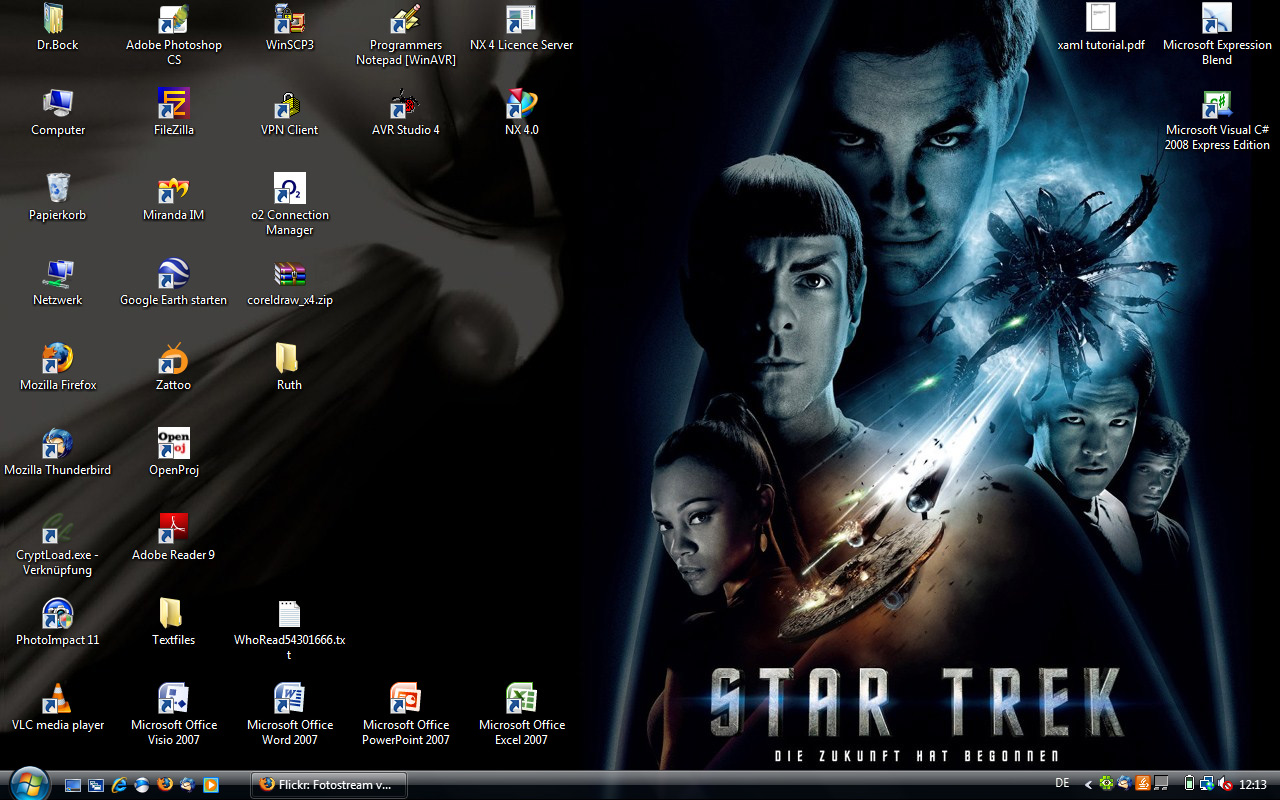The width and height of the screenshot is (1280, 800).
Task: Unmute via the muted volume tray icon
Action: 1225,784
